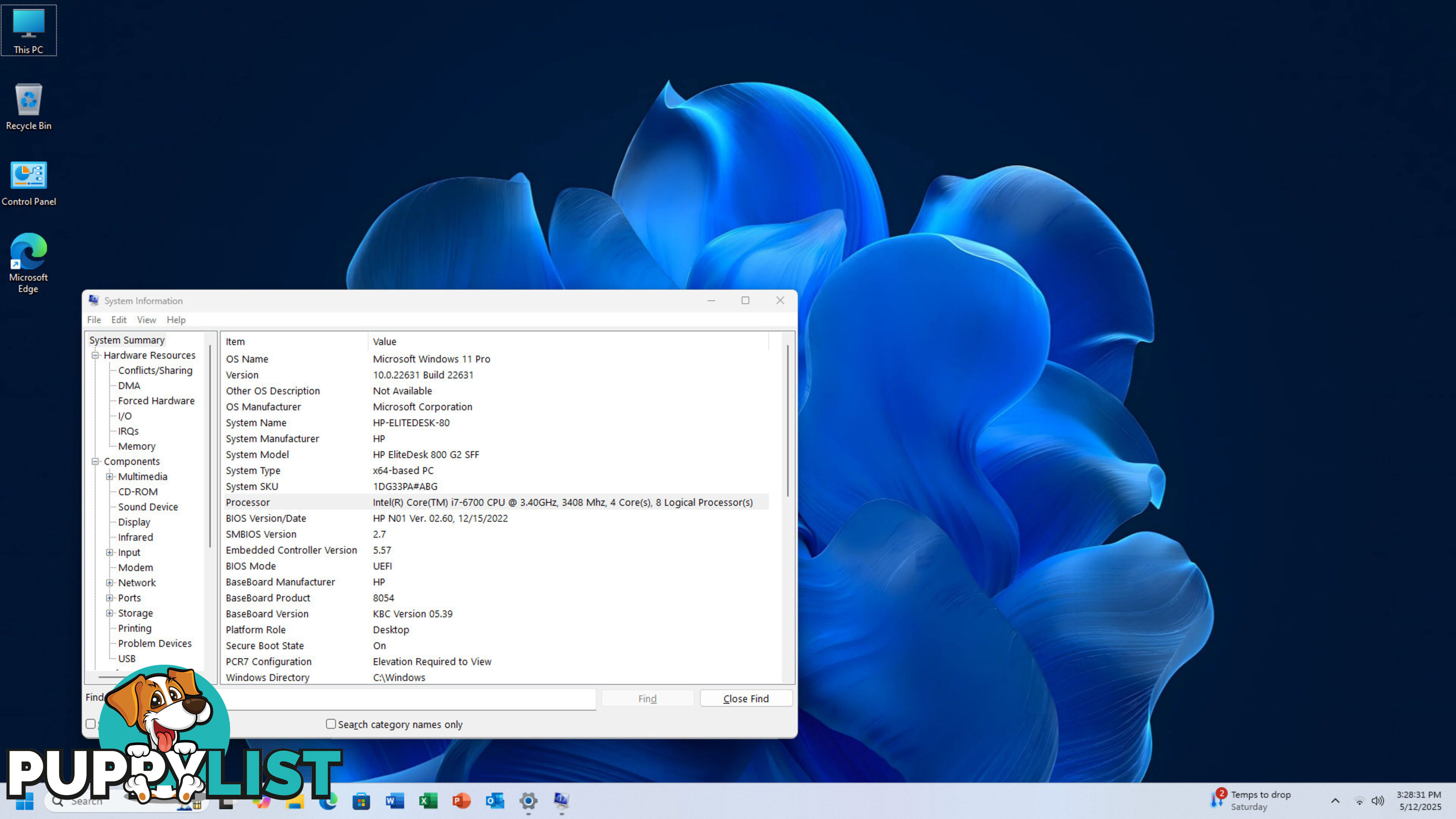The width and height of the screenshot is (1456, 819).
Task: Select Problem Devices in the tree
Action: 154,644
